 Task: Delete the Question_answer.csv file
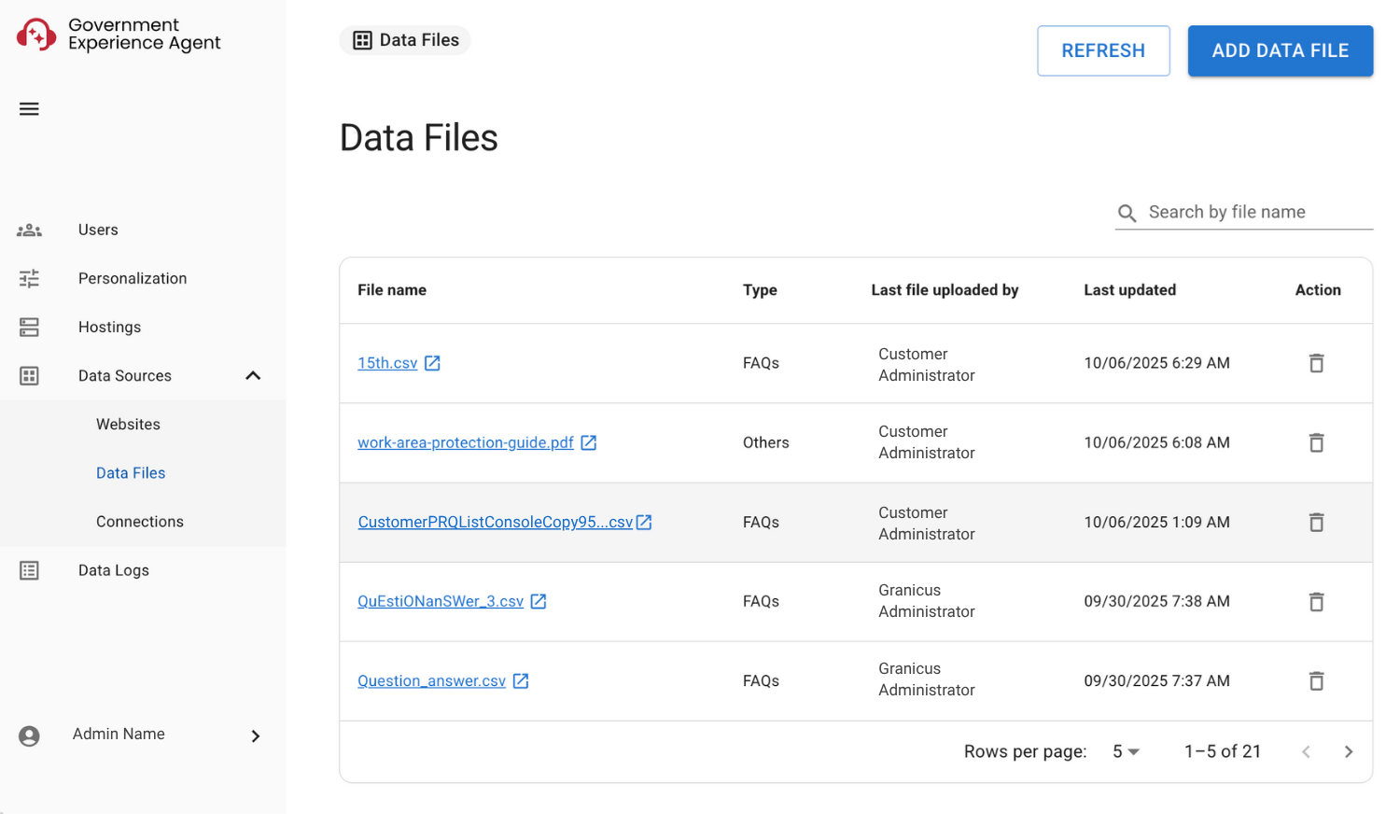(x=1316, y=681)
